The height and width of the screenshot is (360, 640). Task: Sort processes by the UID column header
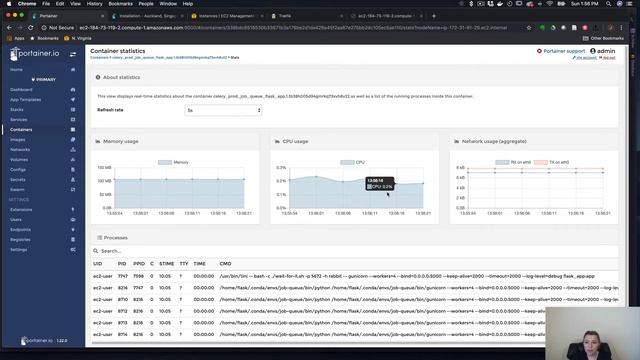(x=98, y=264)
